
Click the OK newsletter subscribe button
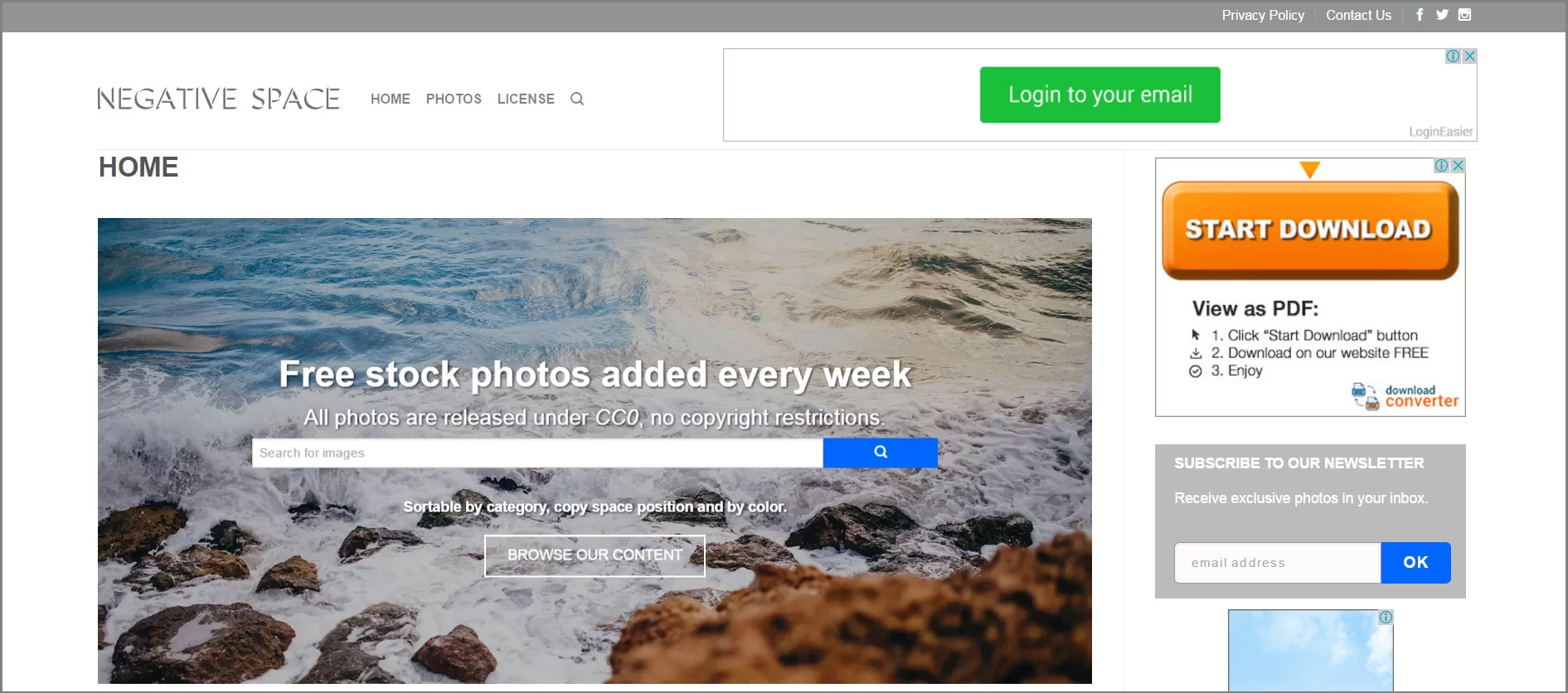tap(1415, 563)
